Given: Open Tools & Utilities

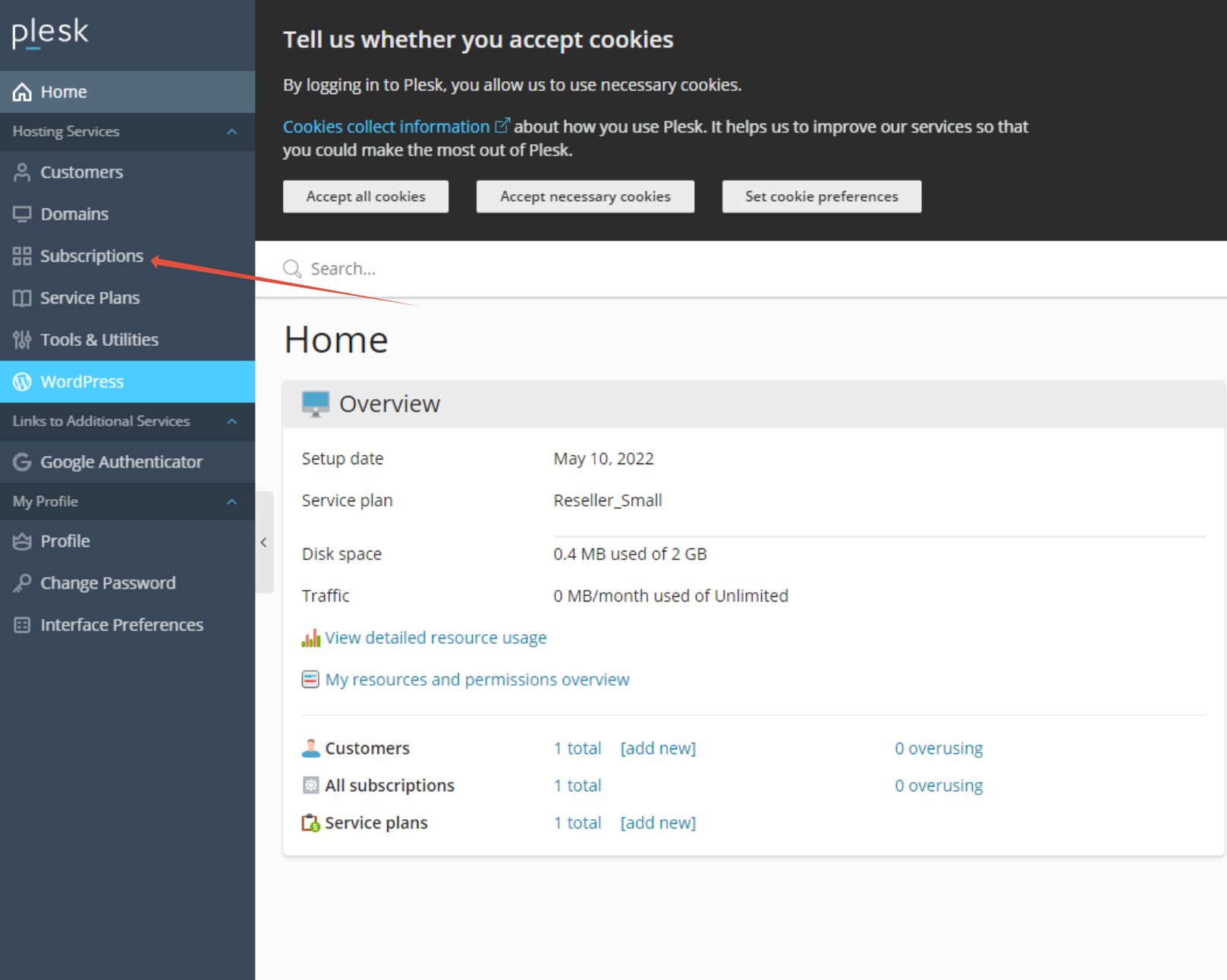Looking at the screenshot, I should pos(127,339).
